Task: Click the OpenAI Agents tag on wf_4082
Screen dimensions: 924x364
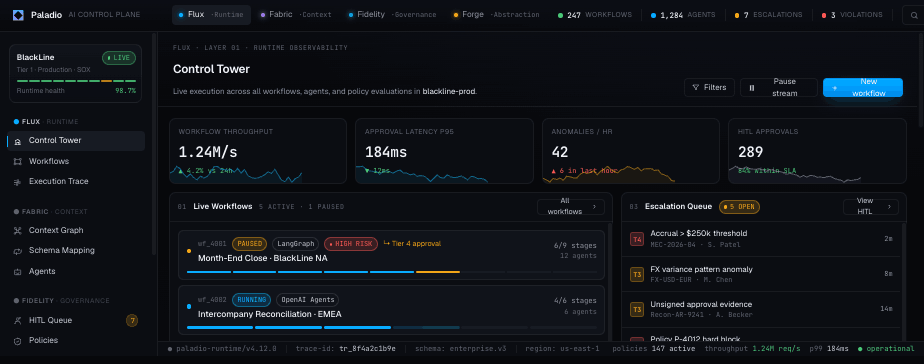Action: pos(307,300)
